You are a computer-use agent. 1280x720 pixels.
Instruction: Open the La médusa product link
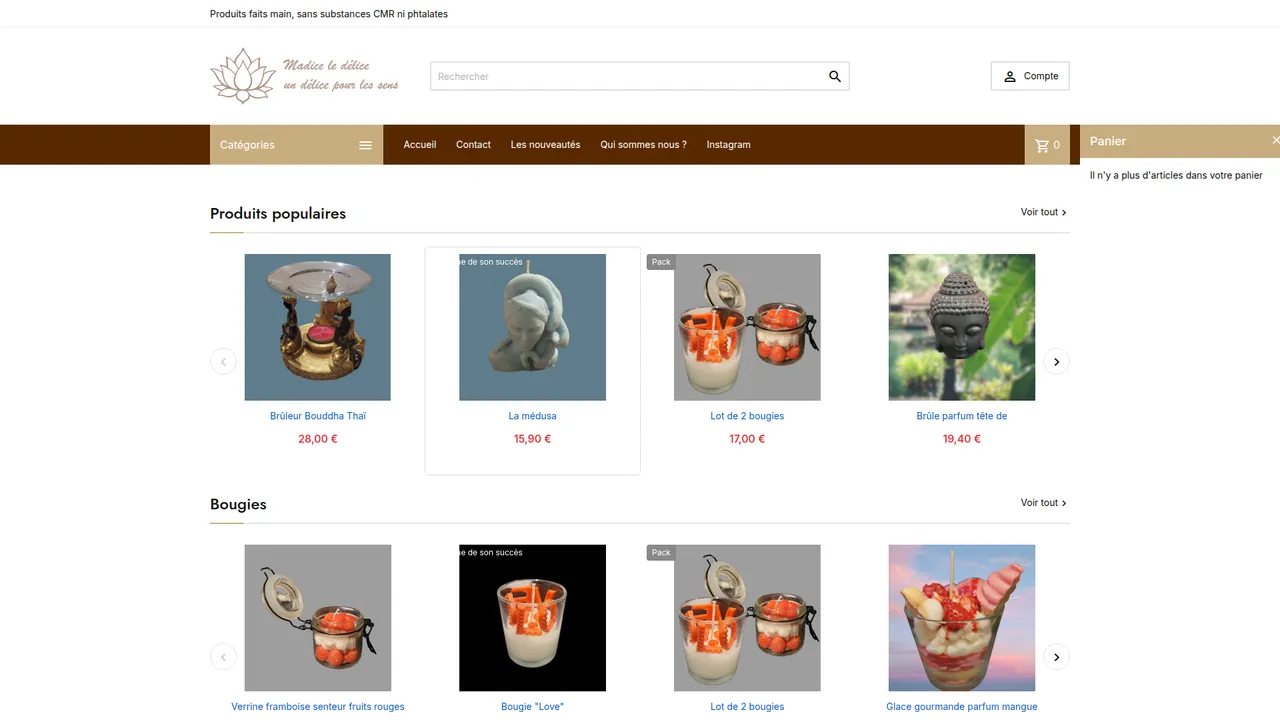tap(533, 416)
